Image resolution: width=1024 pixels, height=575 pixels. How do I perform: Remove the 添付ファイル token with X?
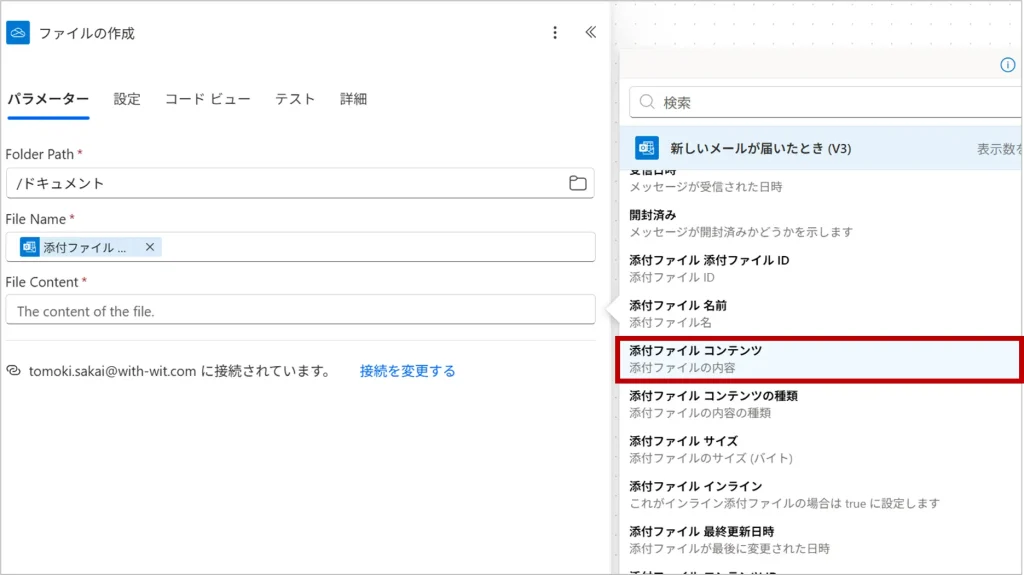150,247
